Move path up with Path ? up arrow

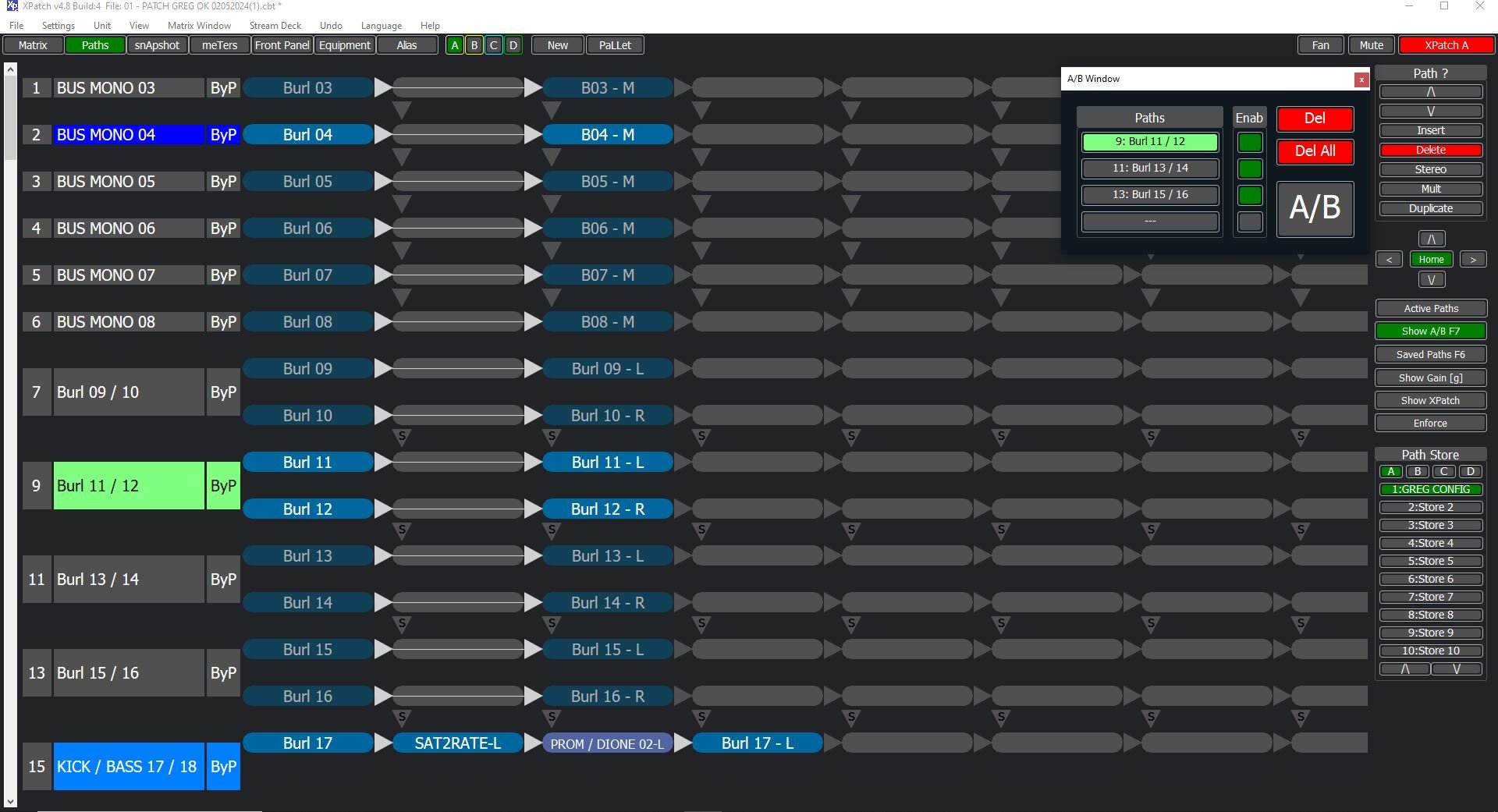(x=1431, y=92)
